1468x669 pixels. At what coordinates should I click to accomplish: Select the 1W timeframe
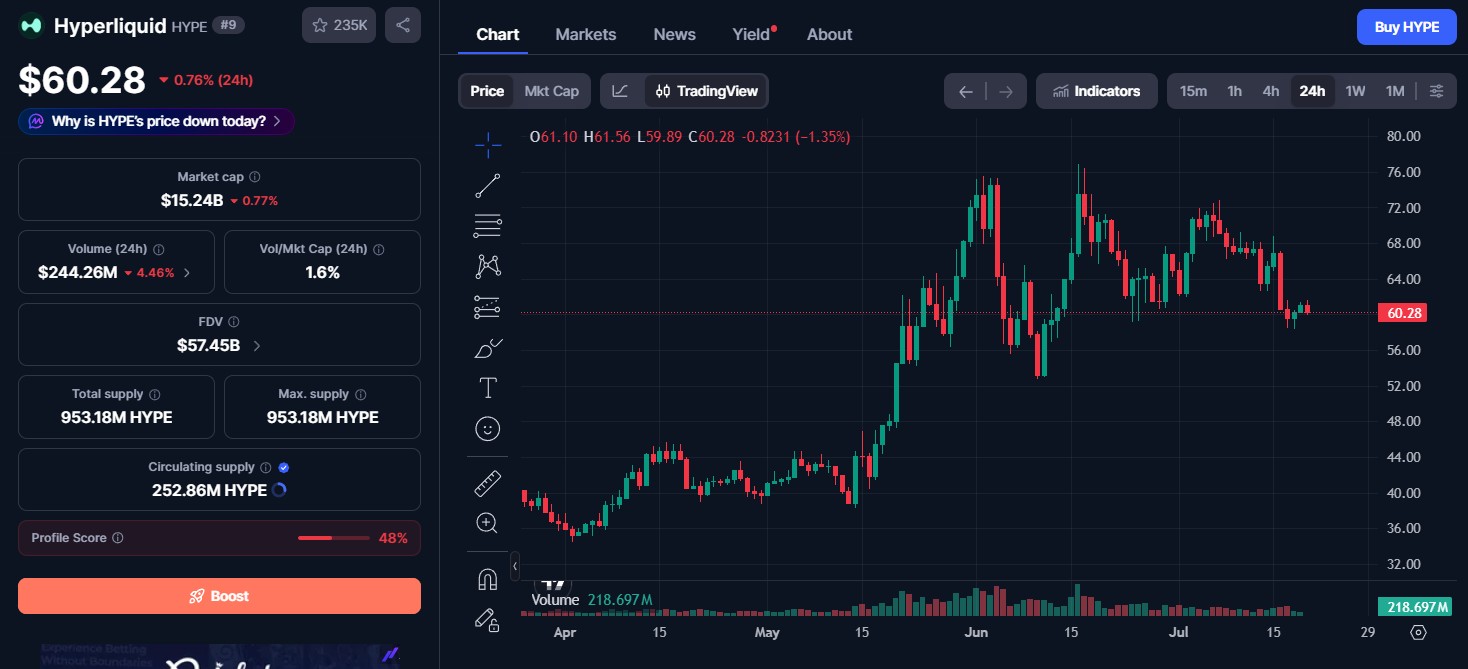[x=1355, y=91]
